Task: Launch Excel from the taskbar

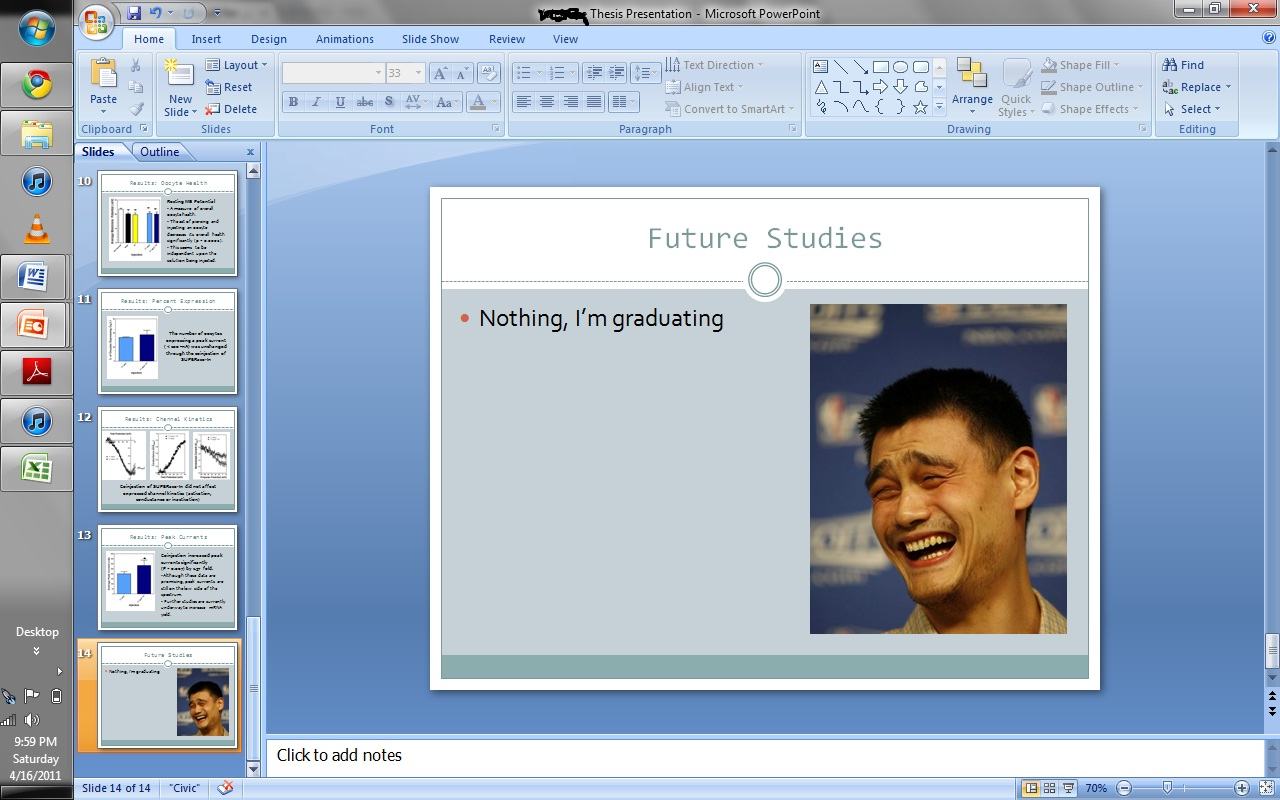Action: coord(37,467)
